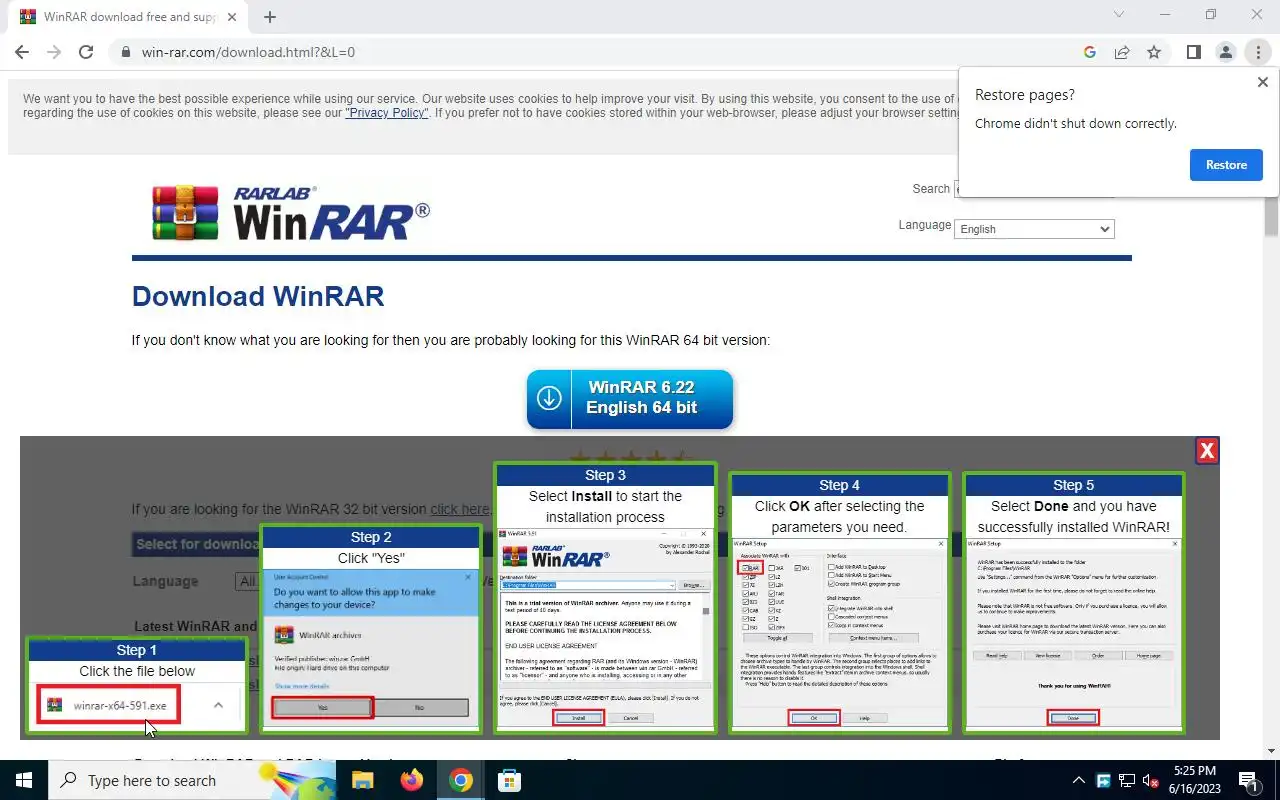Viewport: 1280px width, 800px height.
Task: Open the clock showing 5:25 PM
Action: tap(1193, 780)
